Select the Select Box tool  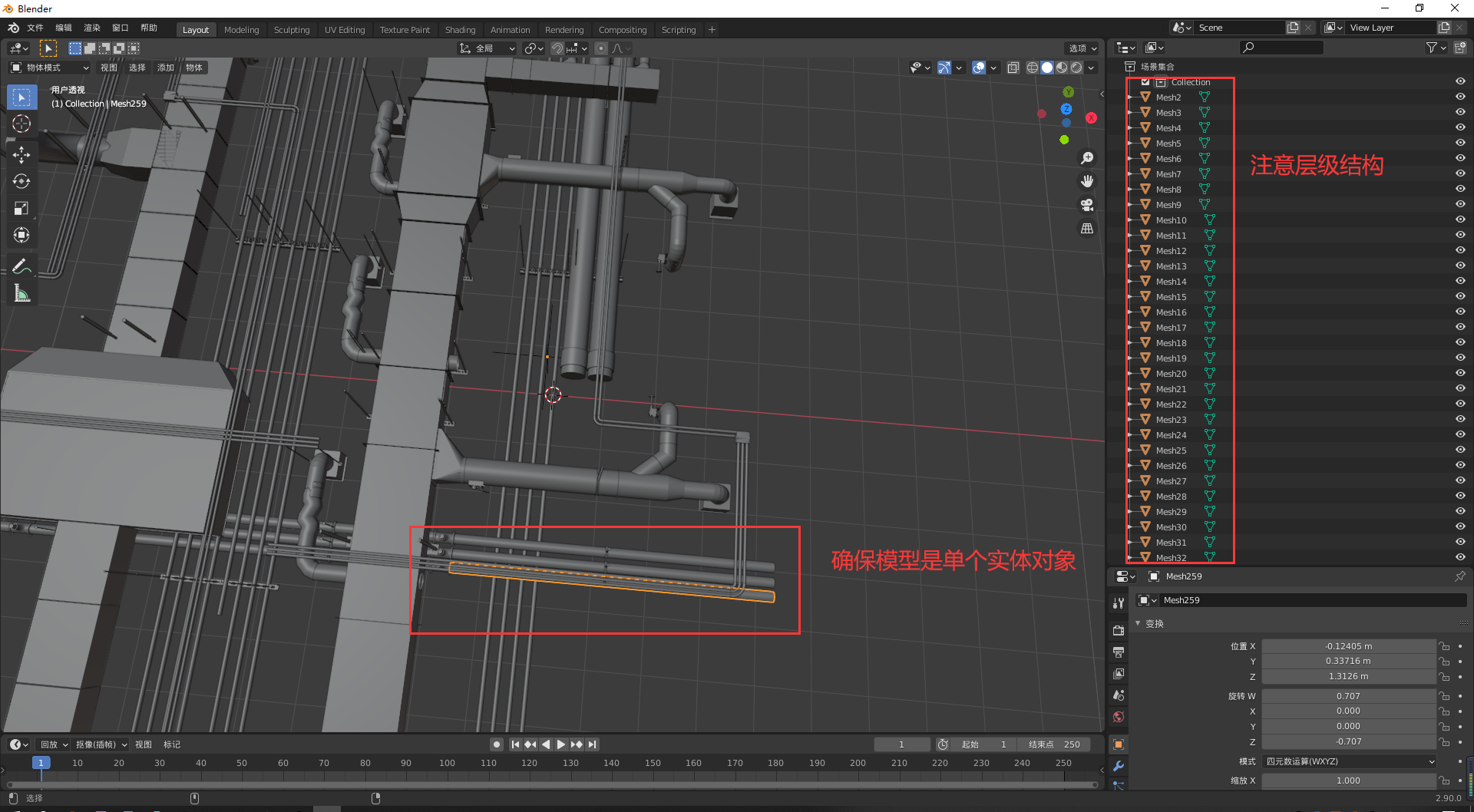point(21,97)
